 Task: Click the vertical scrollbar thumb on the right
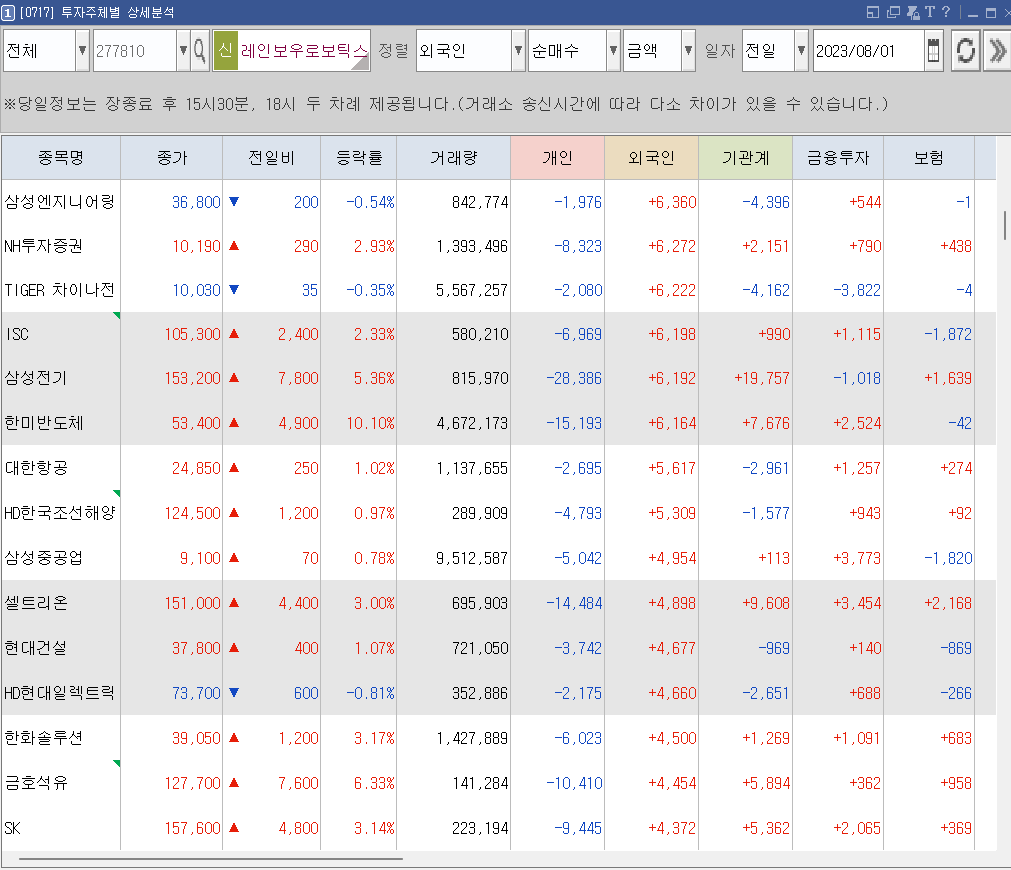(x=1005, y=225)
